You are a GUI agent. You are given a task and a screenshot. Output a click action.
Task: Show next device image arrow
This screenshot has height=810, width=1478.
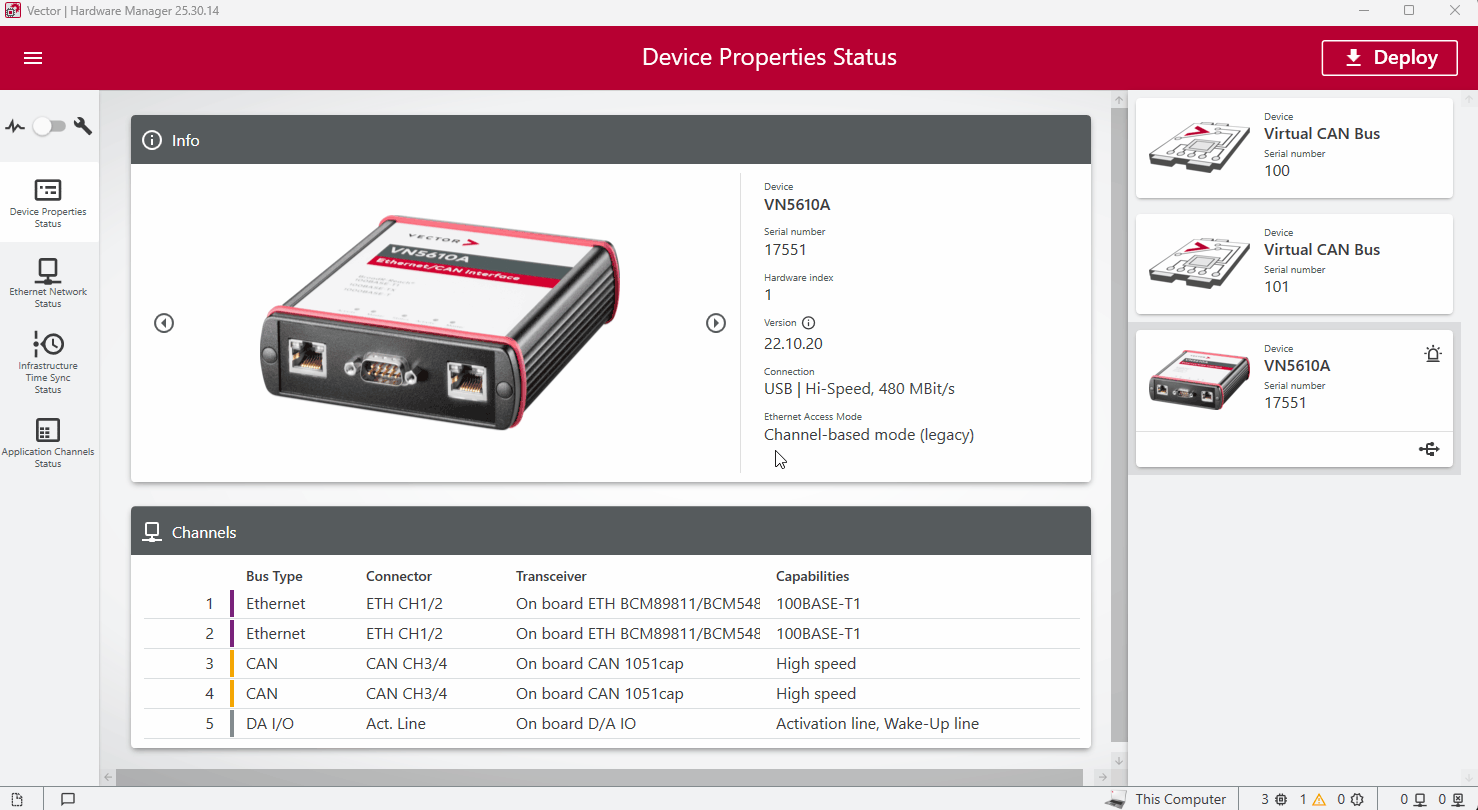tap(716, 323)
